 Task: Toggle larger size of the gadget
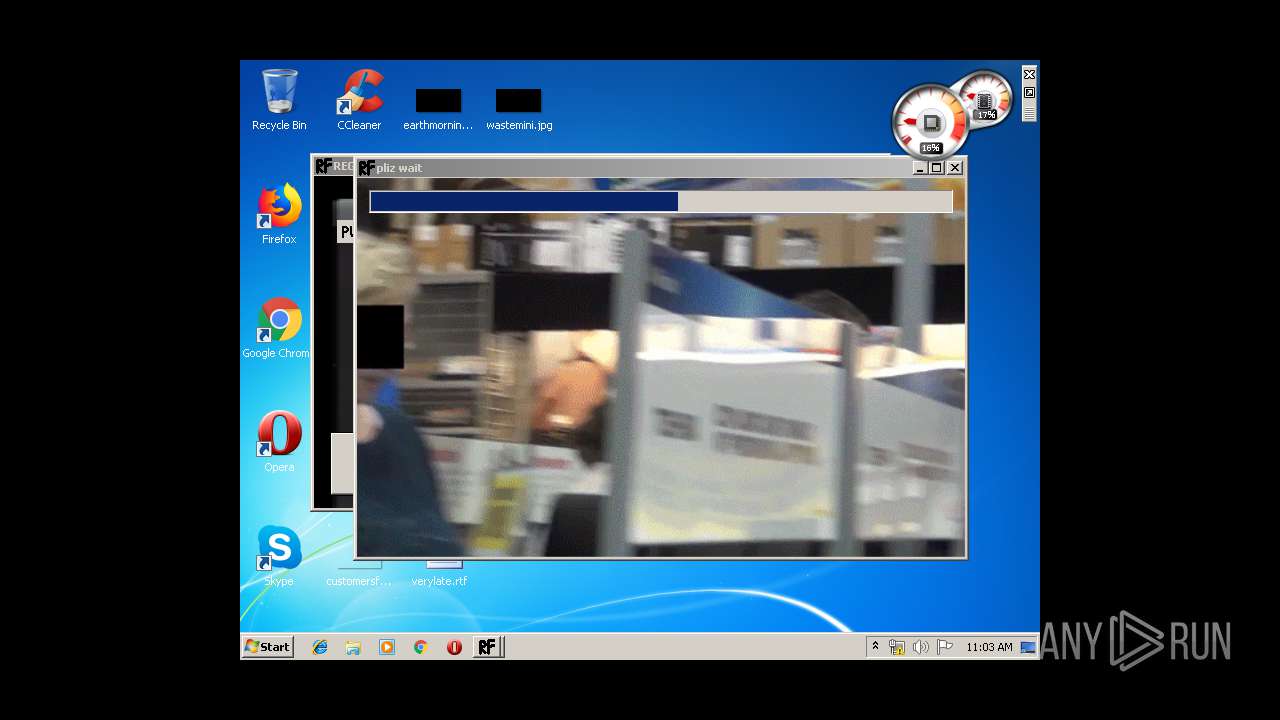click(1029, 92)
